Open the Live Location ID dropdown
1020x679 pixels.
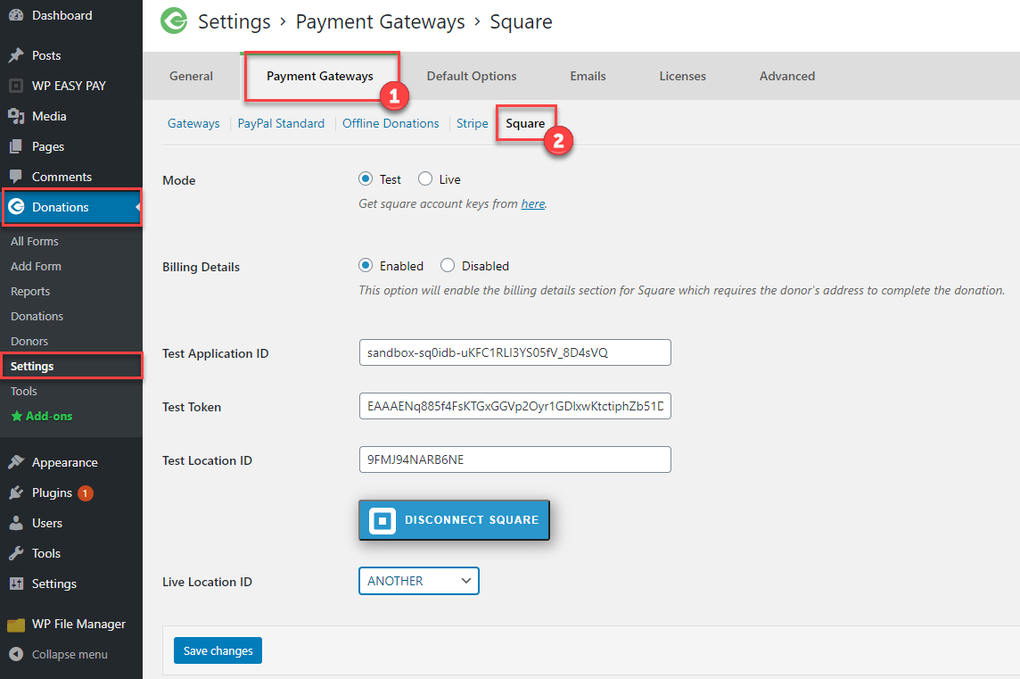418,580
